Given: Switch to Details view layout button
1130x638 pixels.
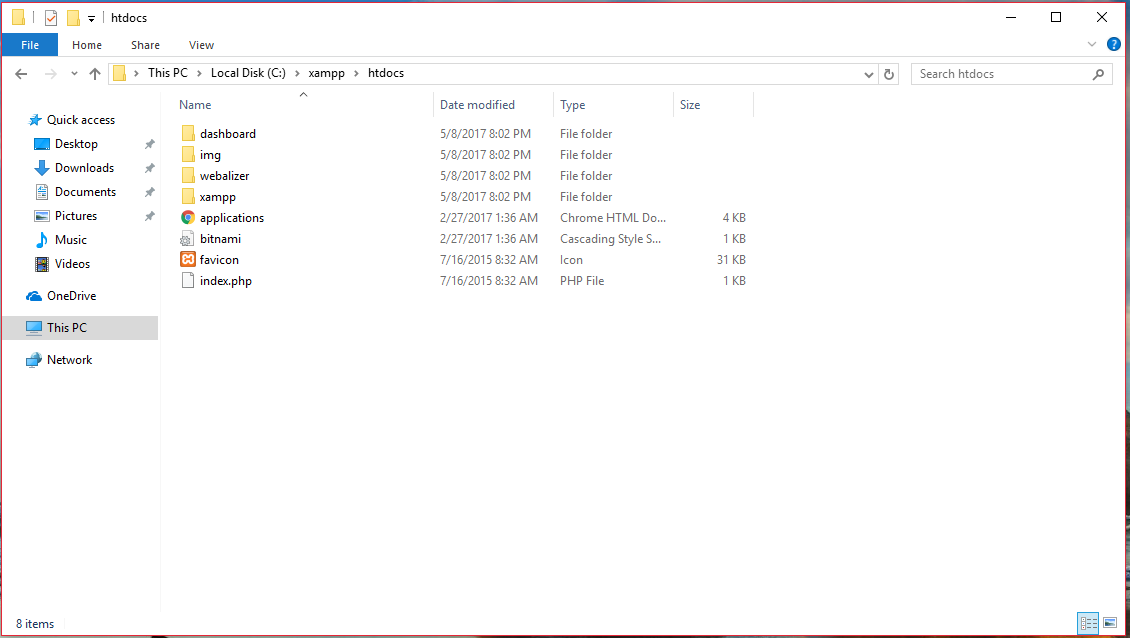Looking at the screenshot, I should 1088,623.
